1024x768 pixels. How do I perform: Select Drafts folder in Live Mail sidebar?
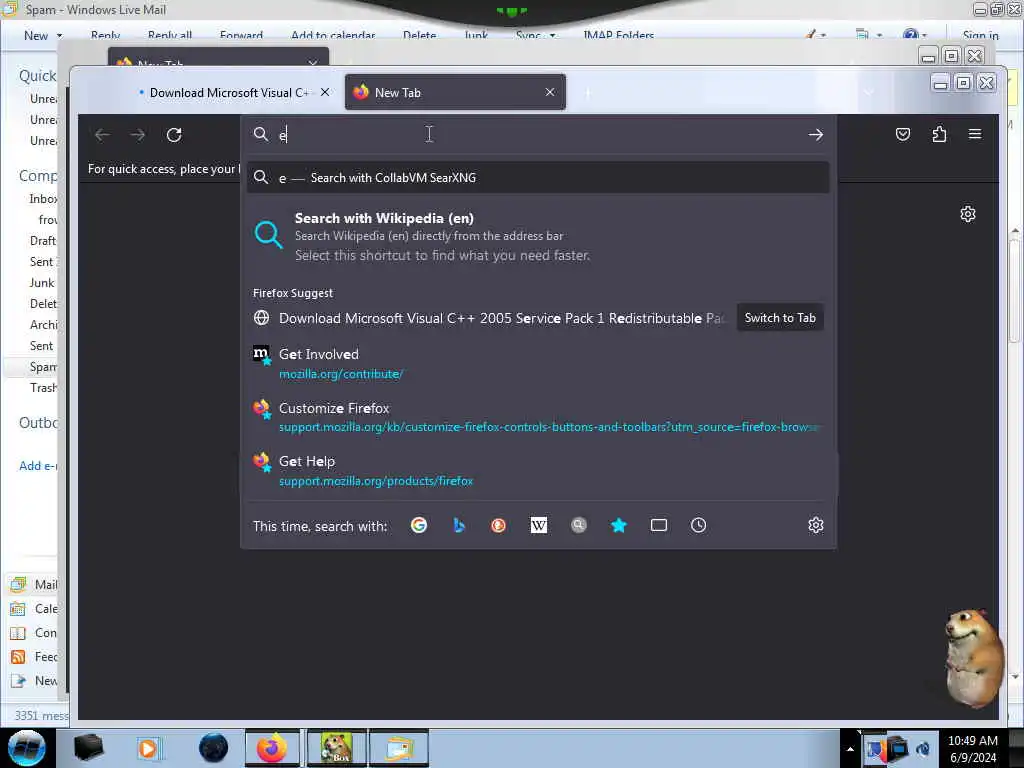pyautogui.click(x=43, y=241)
